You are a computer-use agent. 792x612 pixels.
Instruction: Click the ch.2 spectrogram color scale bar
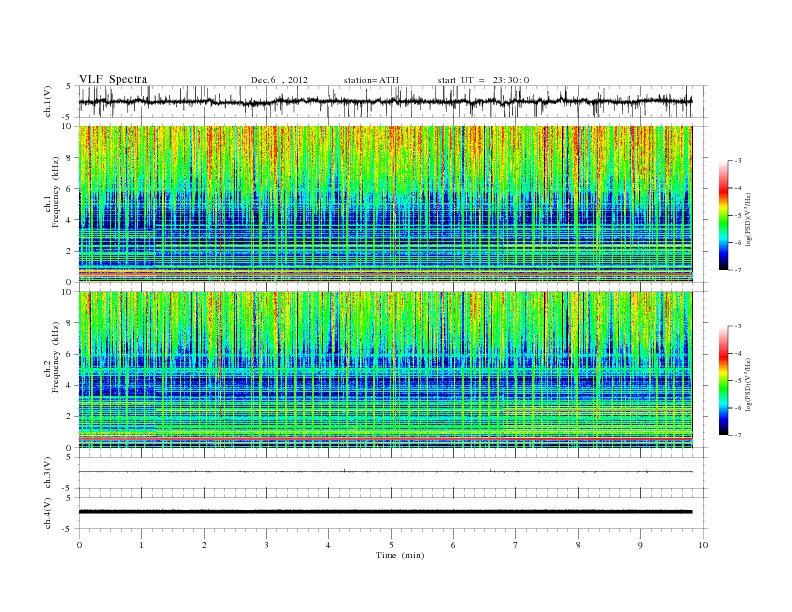pos(723,381)
